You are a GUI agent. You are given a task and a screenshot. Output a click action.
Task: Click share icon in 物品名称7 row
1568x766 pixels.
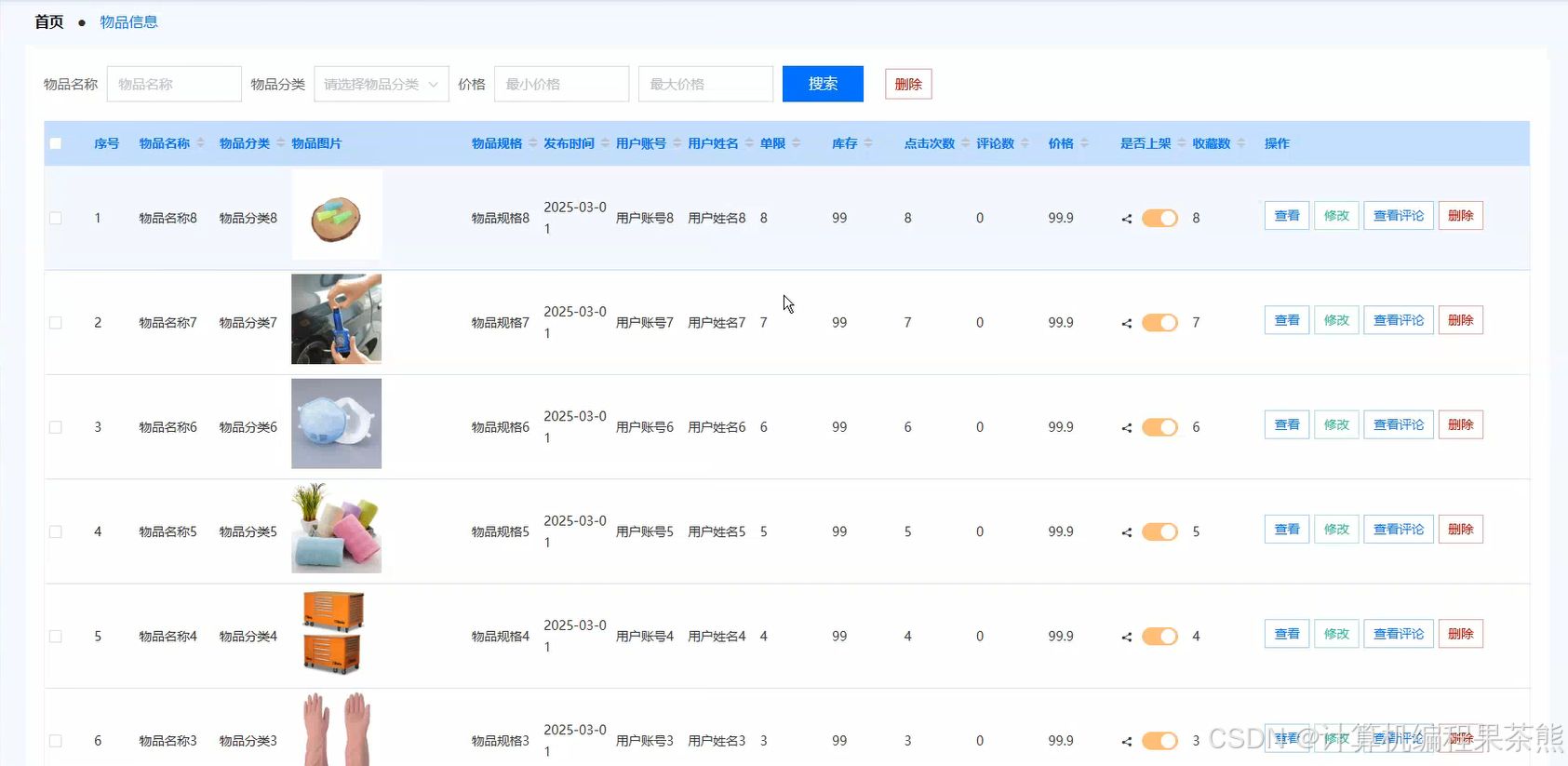pos(1127,323)
